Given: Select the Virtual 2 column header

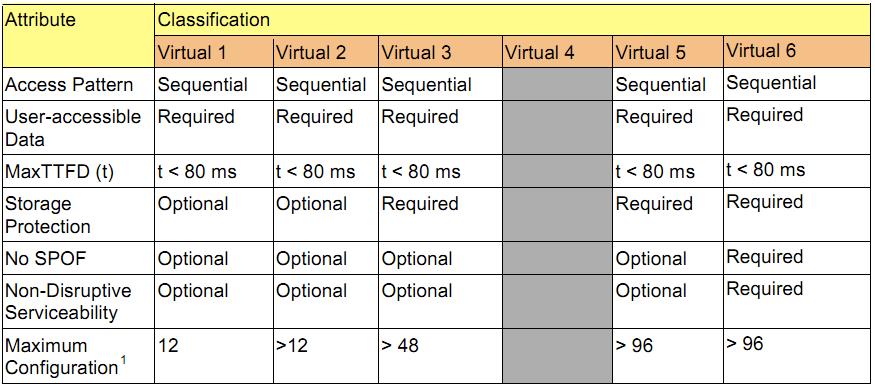Looking at the screenshot, I should 325,52.
